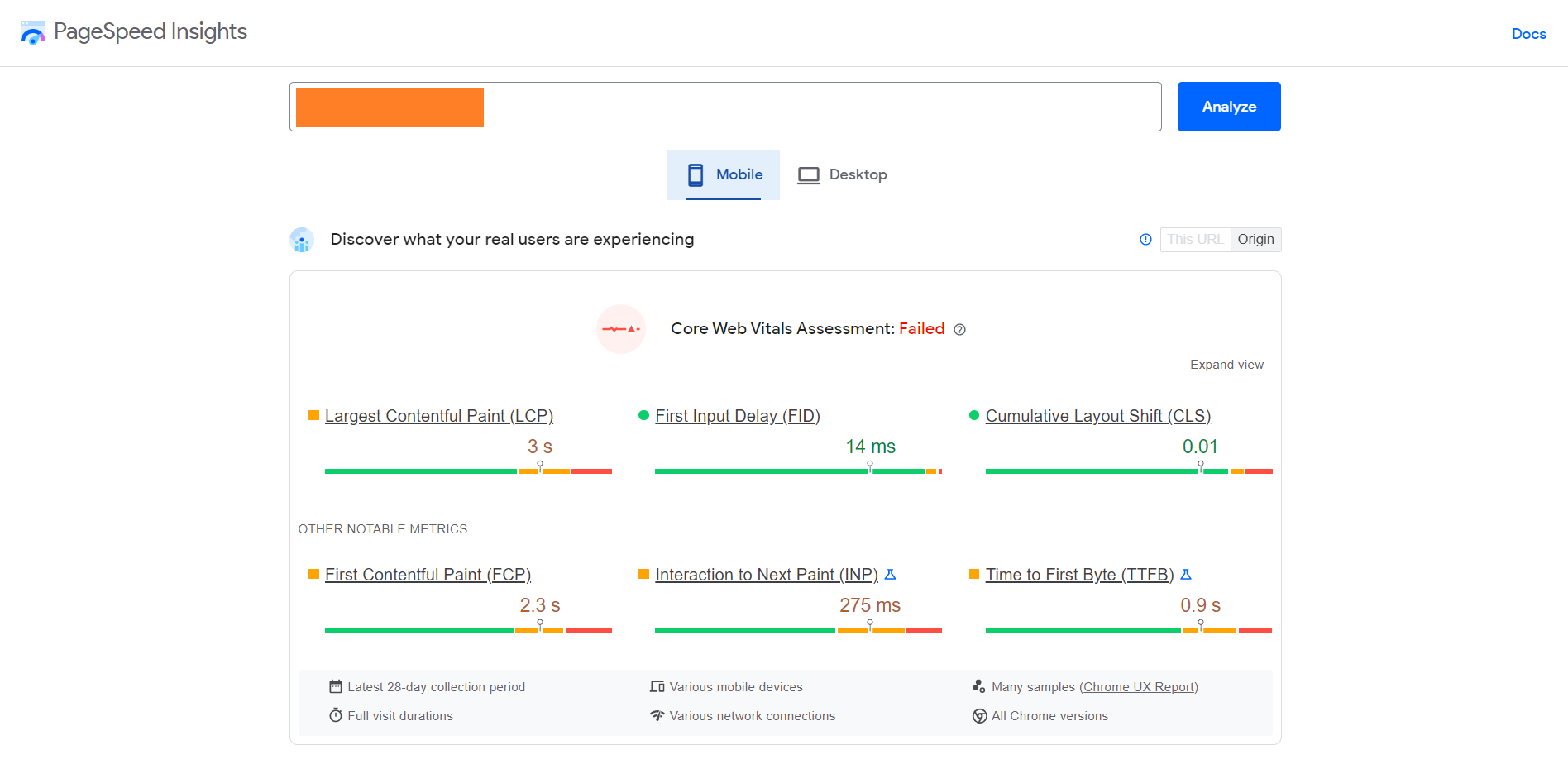Click the 3 s LCP value
The height and width of the screenshot is (769, 1568).
(x=540, y=447)
